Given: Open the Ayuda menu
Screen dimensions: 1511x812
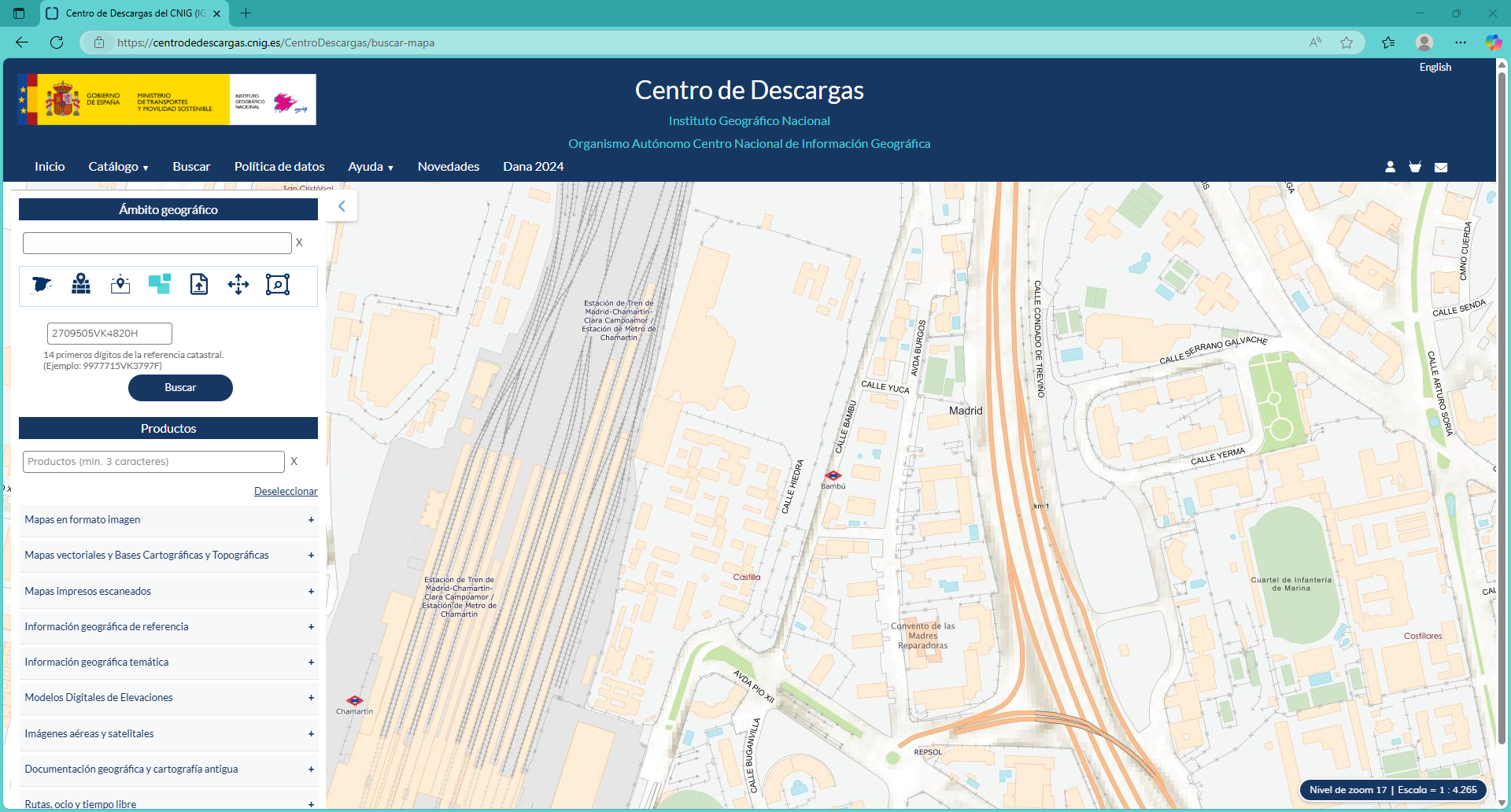Looking at the screenshot, I should pos(370,167).
